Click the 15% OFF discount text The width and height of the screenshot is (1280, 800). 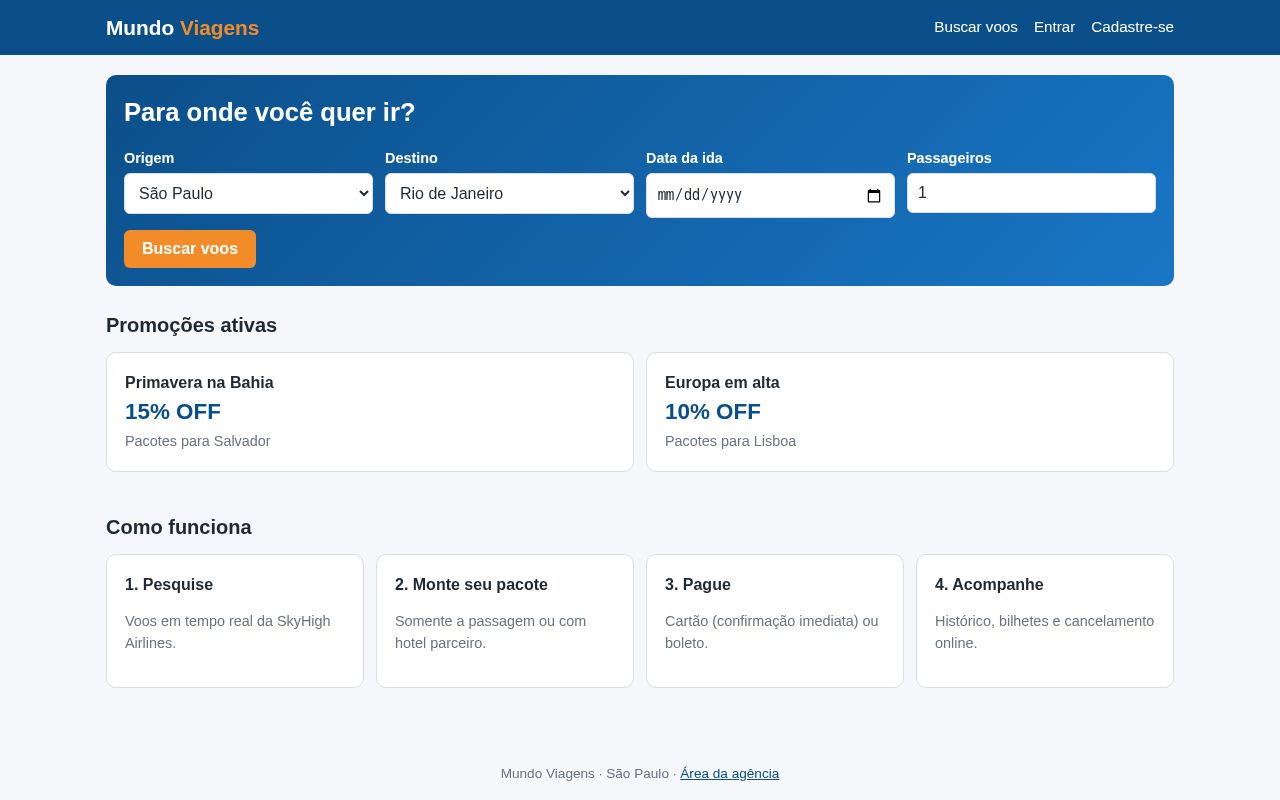[173, 412]
